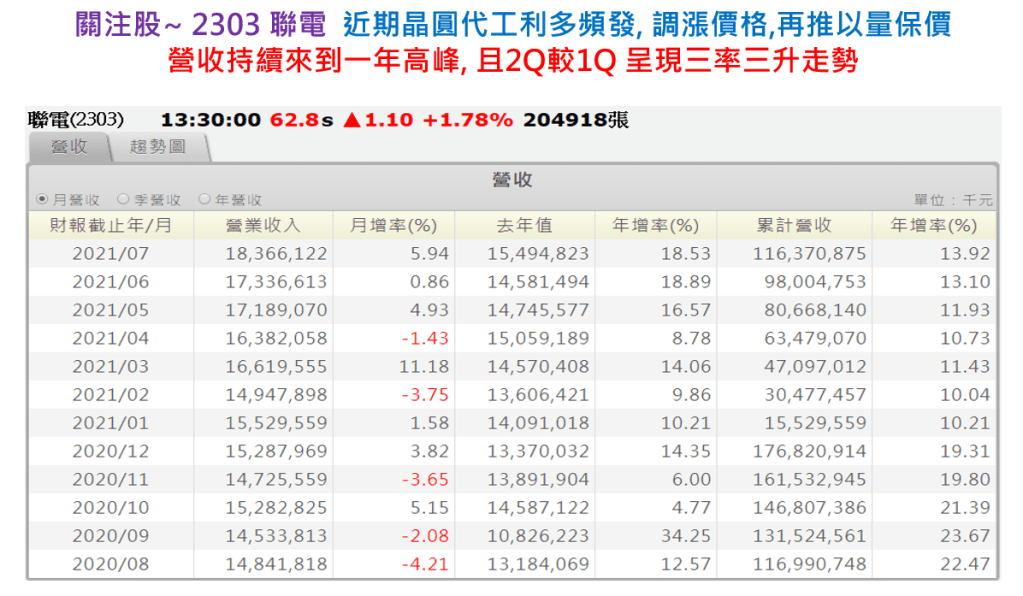Select the 2021/07 row date cell

(x=110, y=254)
